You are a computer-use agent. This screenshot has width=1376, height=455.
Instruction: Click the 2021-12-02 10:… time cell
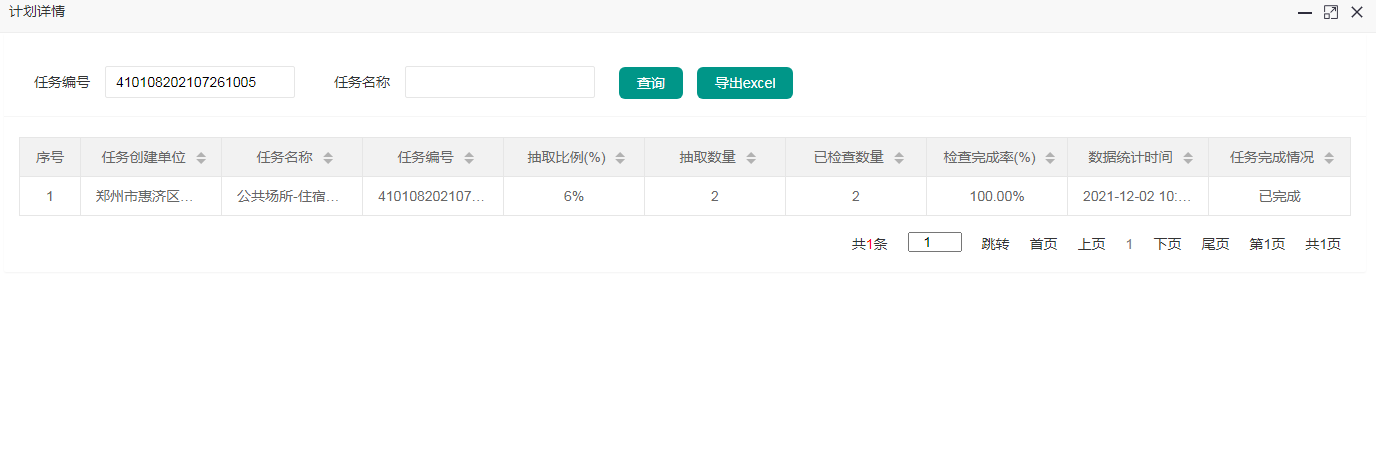(x=1138, y=196)
